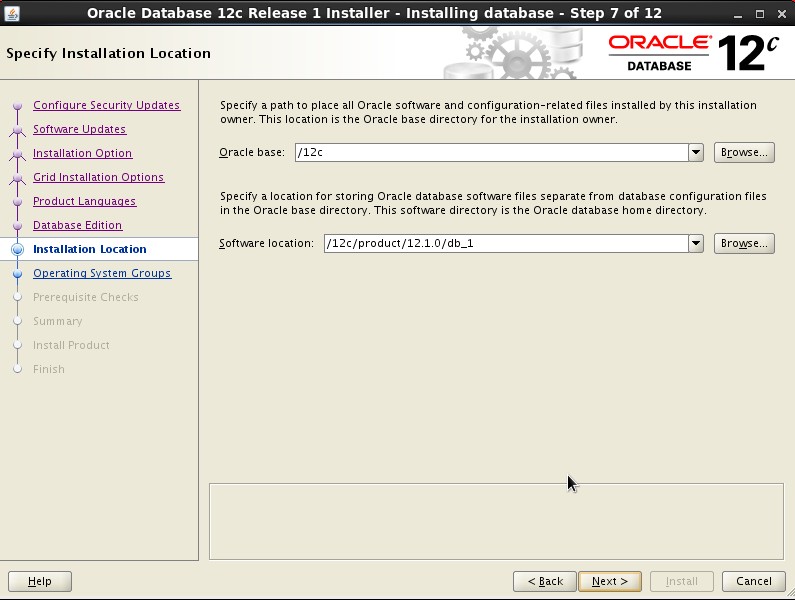
Task: Jump to Grid Installation Options
Action: pyautogui.click(x=98, y=177)
